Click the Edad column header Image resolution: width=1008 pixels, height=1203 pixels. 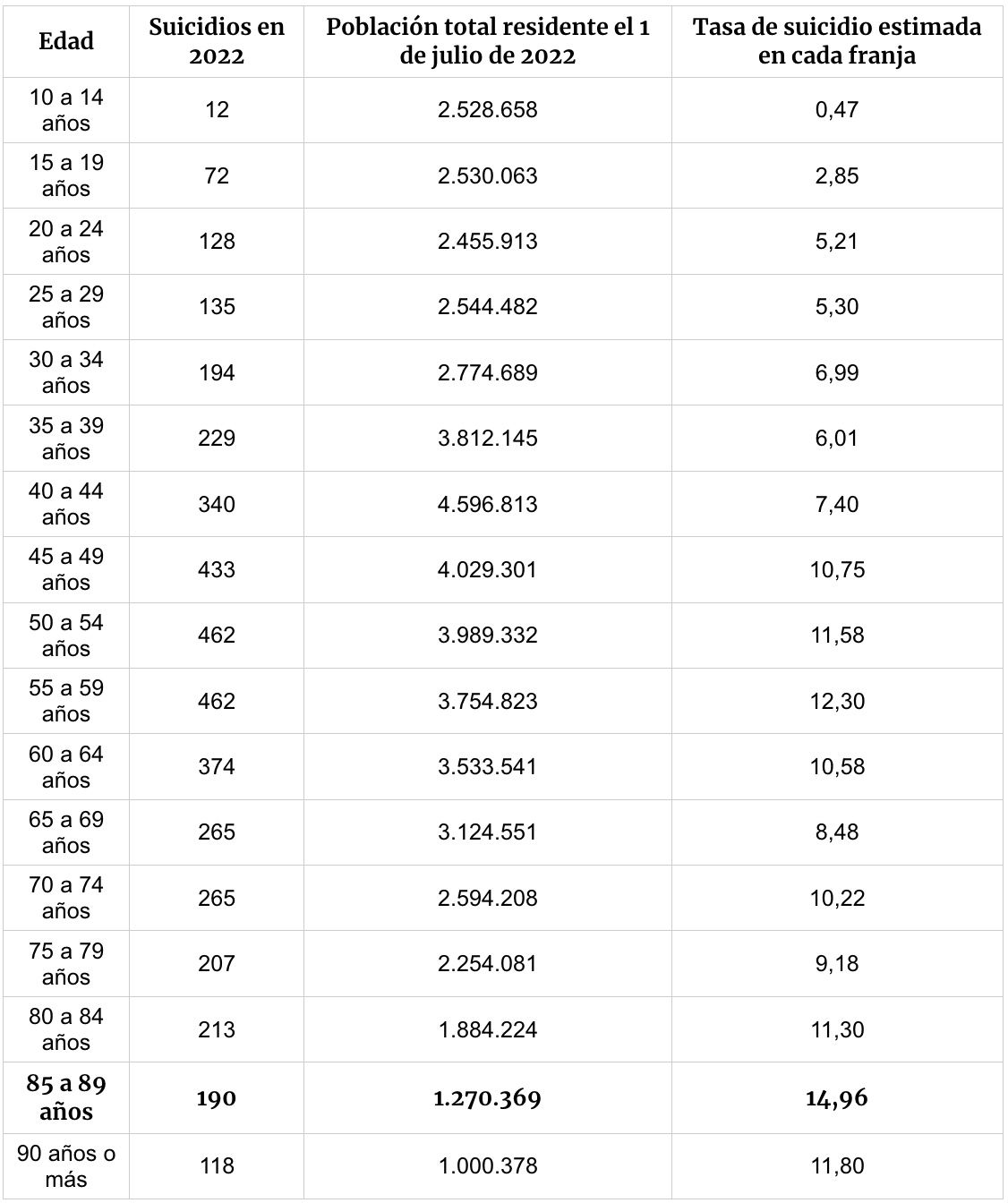[66, 41]
